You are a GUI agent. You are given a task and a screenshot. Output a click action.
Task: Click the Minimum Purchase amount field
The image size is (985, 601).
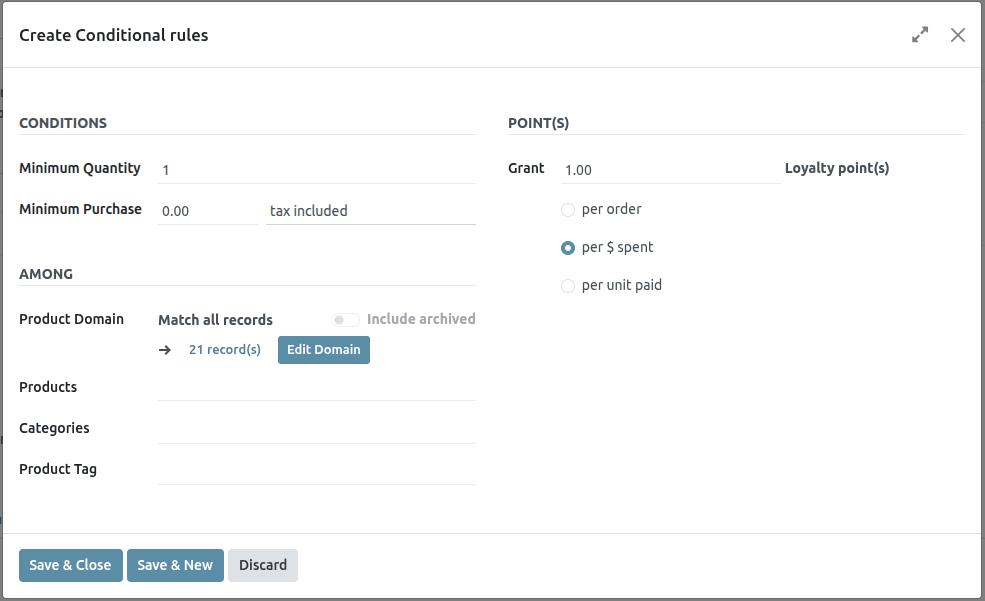[208, 211]
